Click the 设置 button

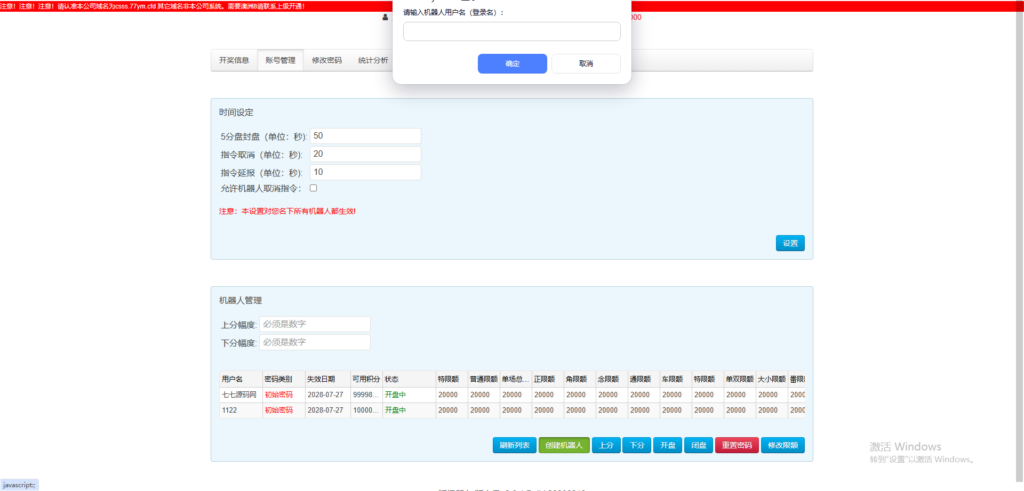pos(790,243)
